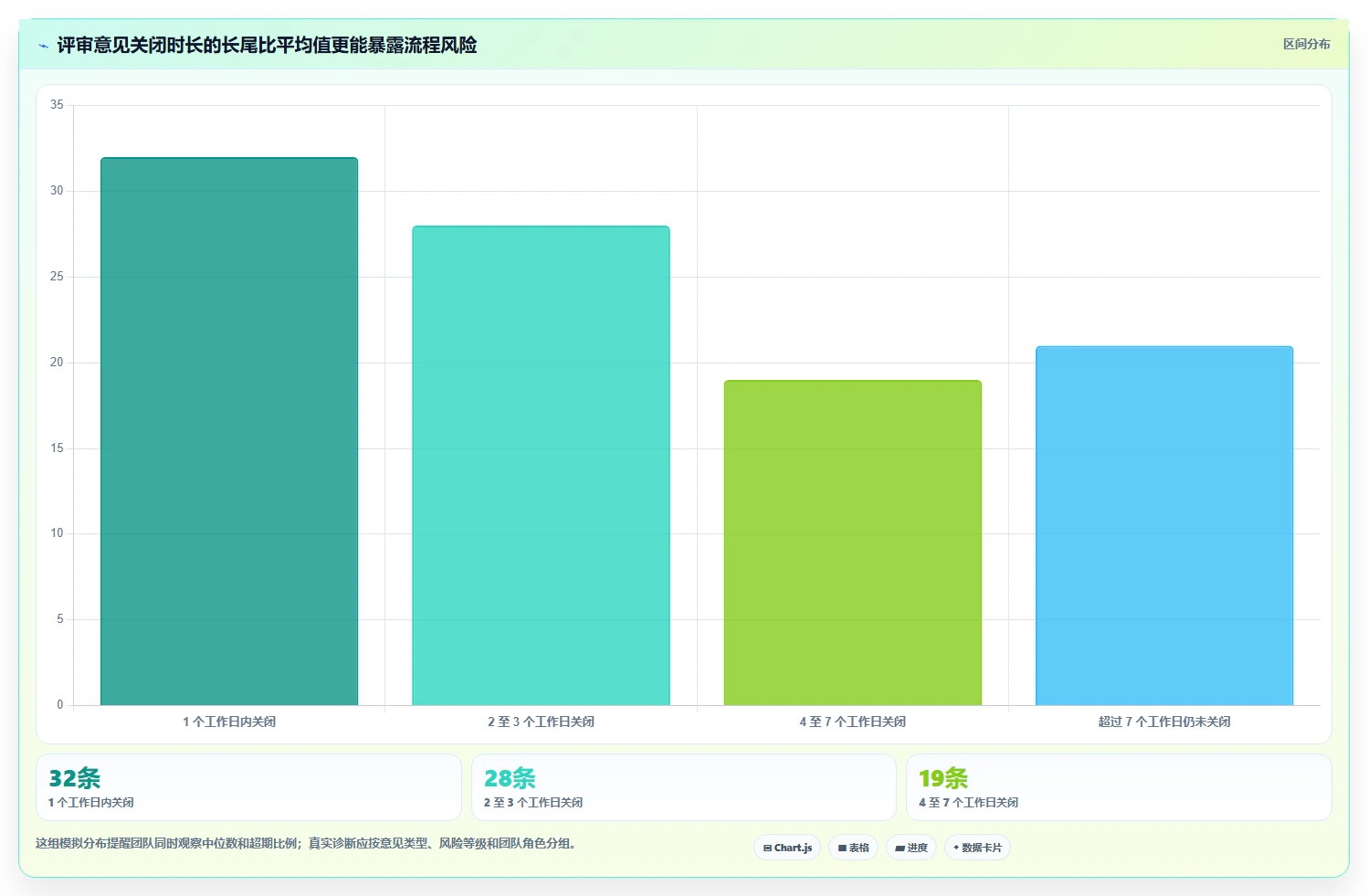Click the y-axis value 35
1368x896 pixels.
(x=57, y=105)
